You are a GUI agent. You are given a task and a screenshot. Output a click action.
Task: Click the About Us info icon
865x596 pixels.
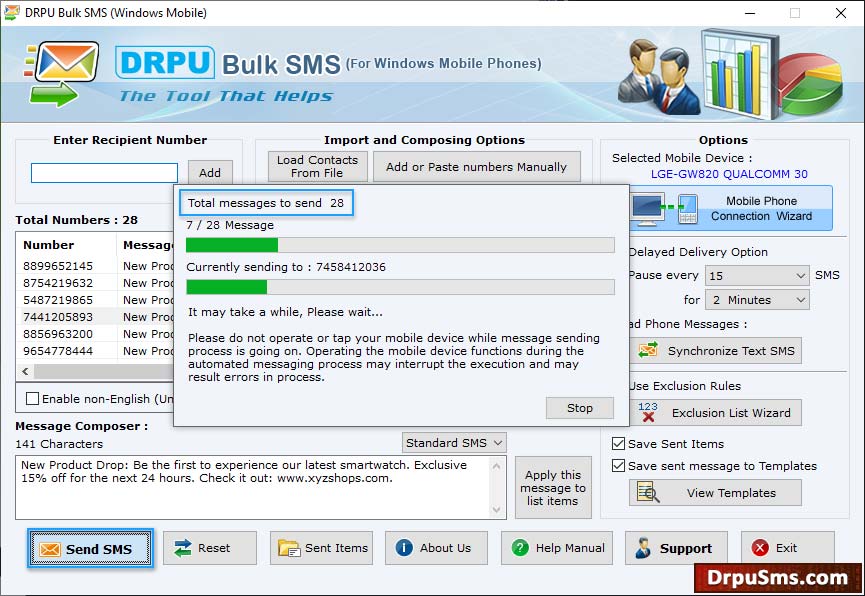pyautogui.click(x=404, y=547)
